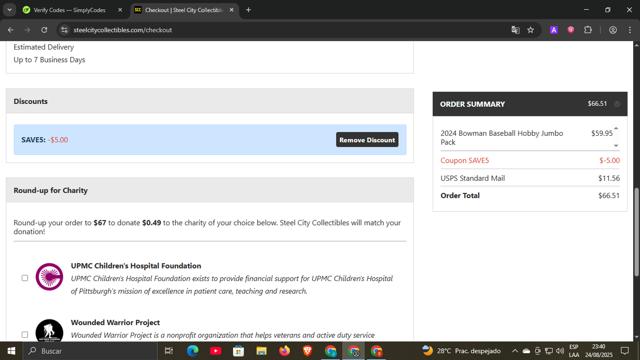Switch to Checkout Steel City Collectibles tab
Viewport: 640px width, 360px height.
click(183, 10)
